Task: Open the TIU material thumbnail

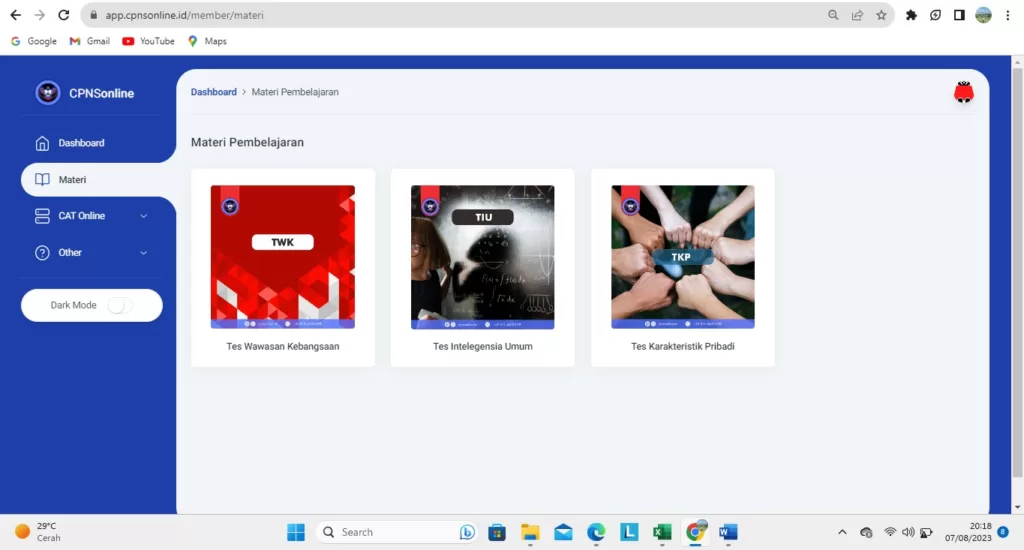Action: point(482,257)
